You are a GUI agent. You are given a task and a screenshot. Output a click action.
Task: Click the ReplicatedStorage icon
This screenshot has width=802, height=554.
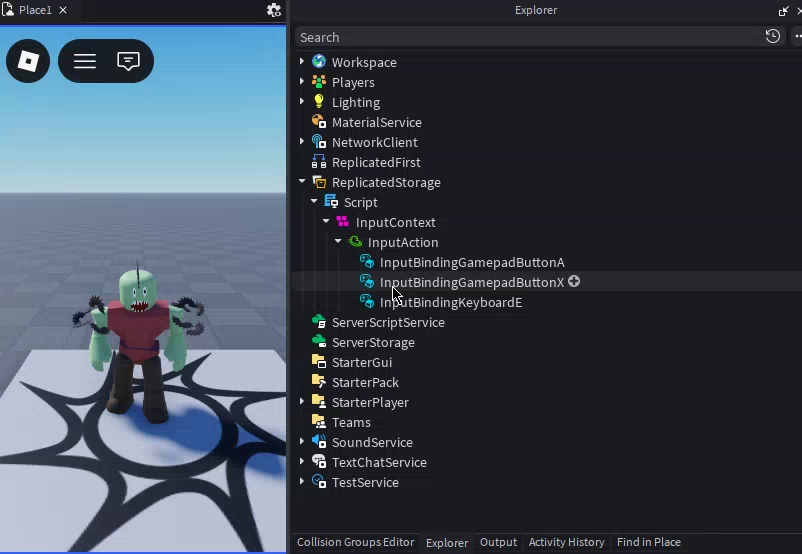319,182
